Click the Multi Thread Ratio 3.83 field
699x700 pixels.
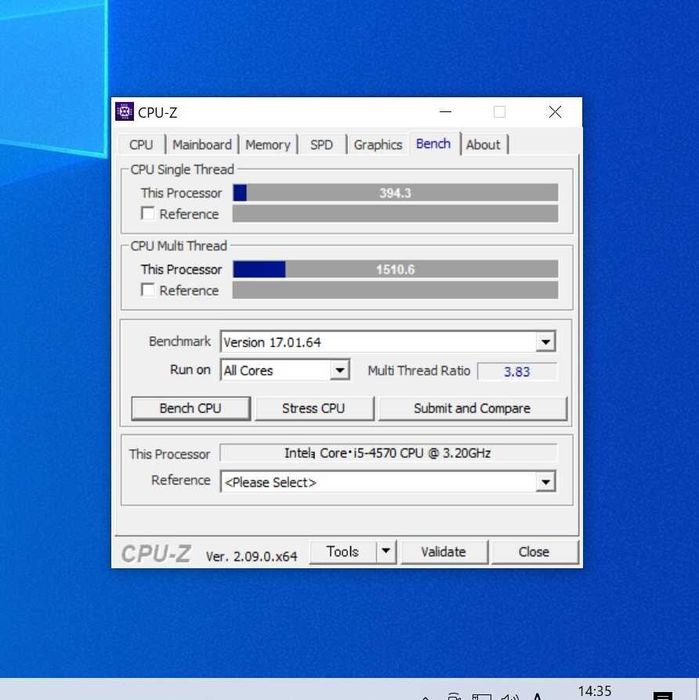click(x=517, y=371)
